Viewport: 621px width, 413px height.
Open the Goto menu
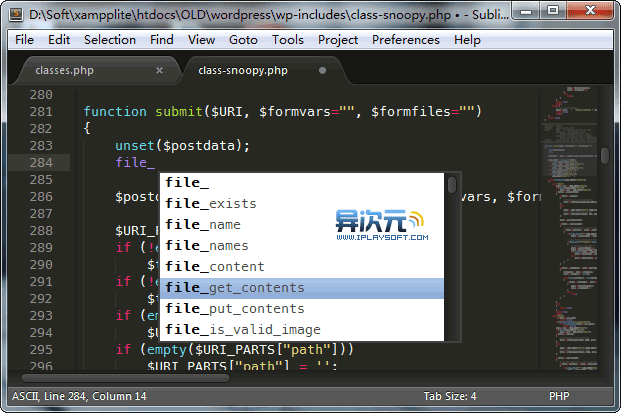pyautogui.click(x=243, y=40)
